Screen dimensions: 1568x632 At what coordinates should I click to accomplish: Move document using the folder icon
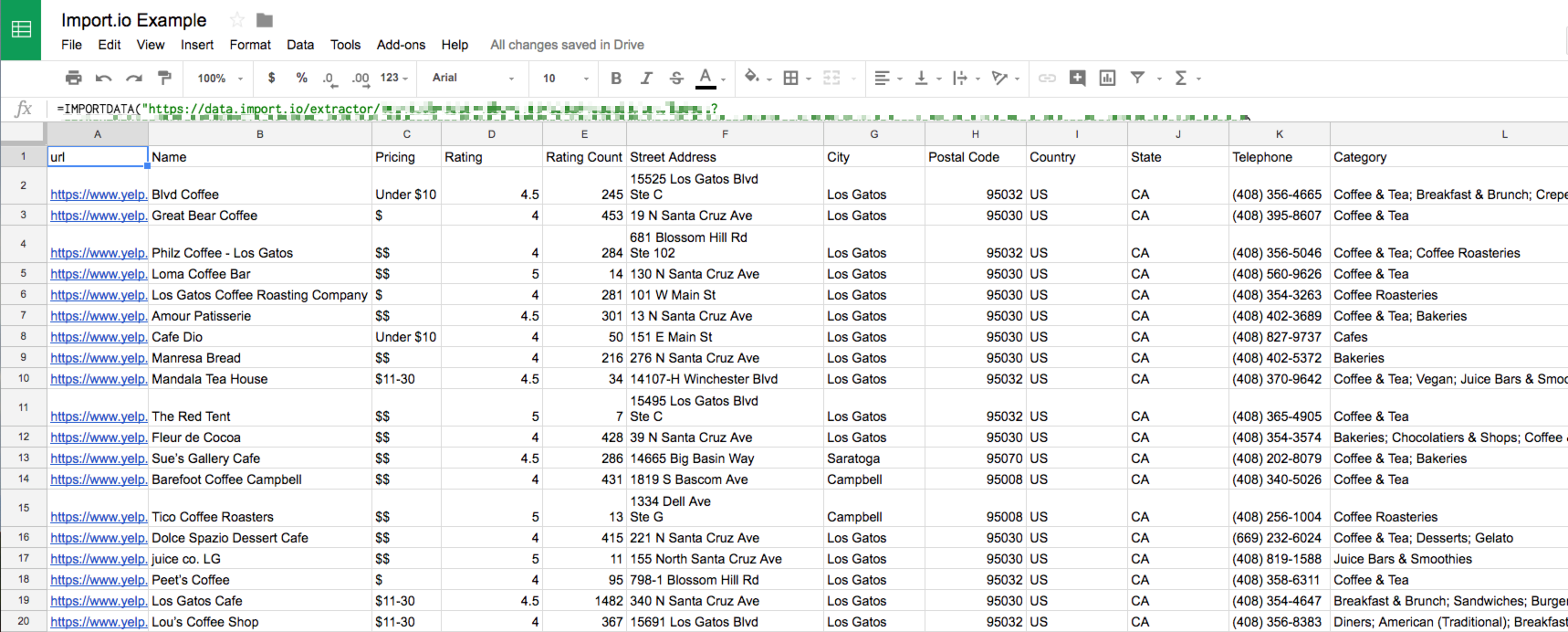point(265,20)
